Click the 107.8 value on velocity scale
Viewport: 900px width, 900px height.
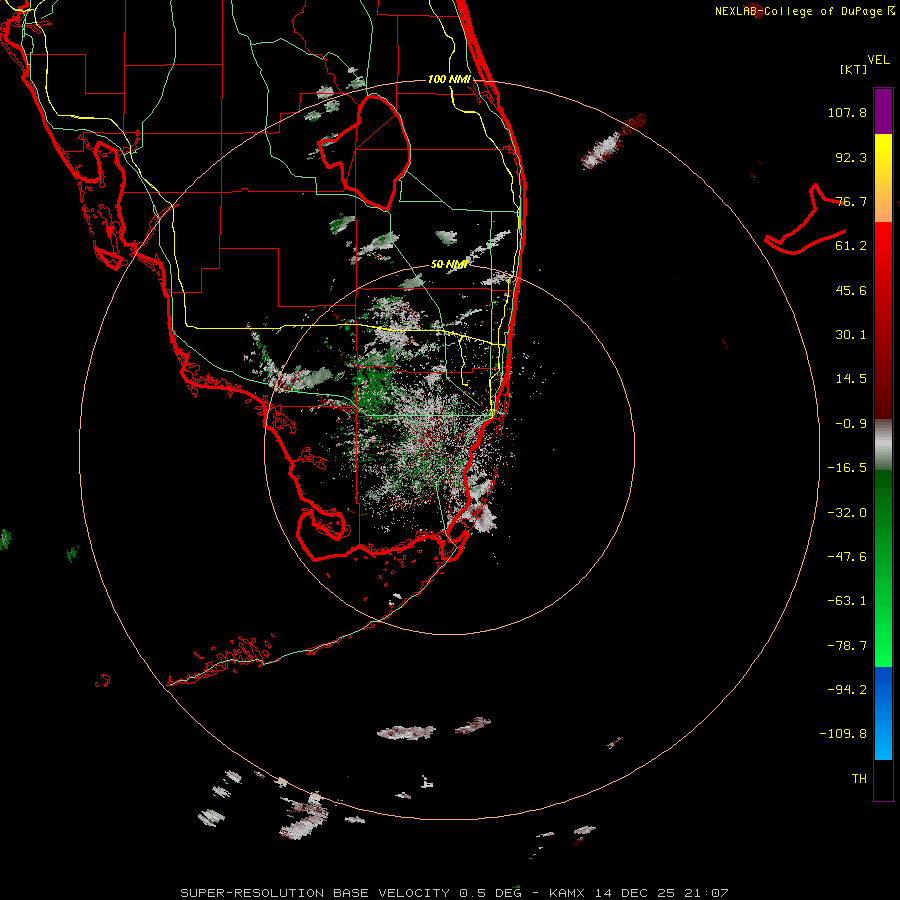[847, 112]
